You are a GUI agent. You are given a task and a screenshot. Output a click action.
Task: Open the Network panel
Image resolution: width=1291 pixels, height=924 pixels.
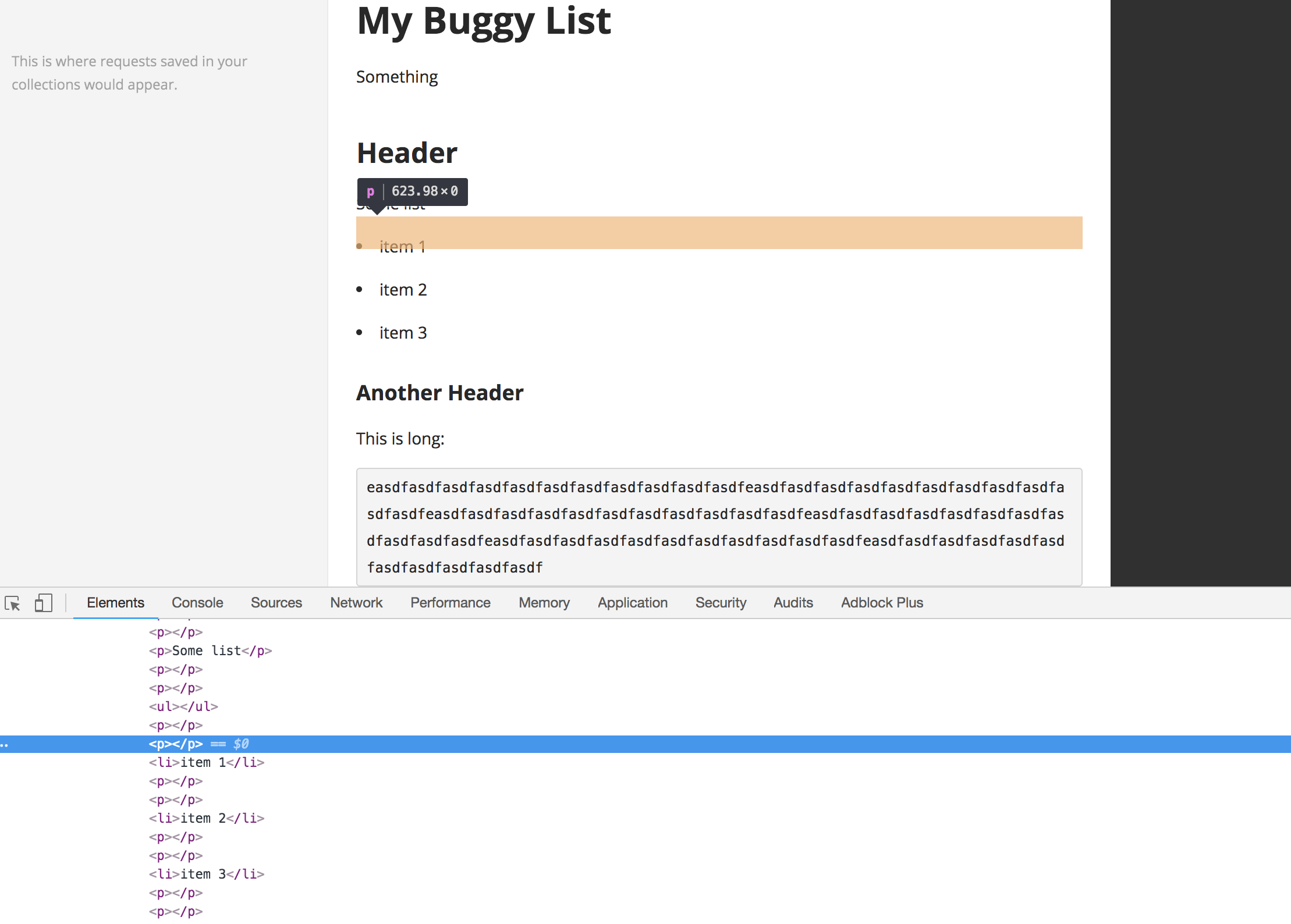356,603
